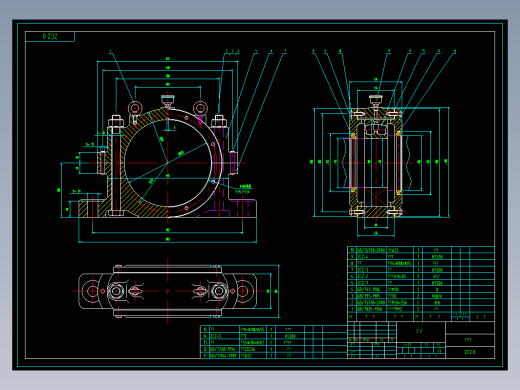Click the HT200 material cell in the ZCZ-4 row
520x390 pixels.
tap(437, 257)
